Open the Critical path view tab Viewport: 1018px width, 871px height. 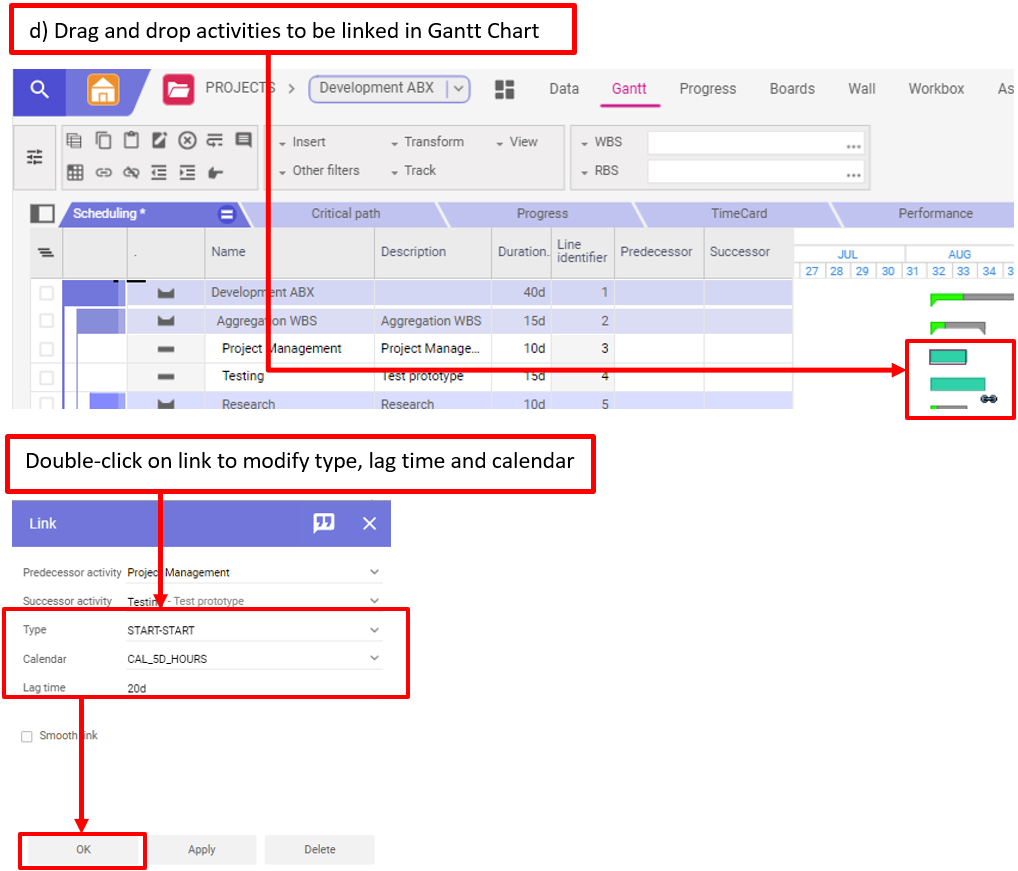point(345,214)
